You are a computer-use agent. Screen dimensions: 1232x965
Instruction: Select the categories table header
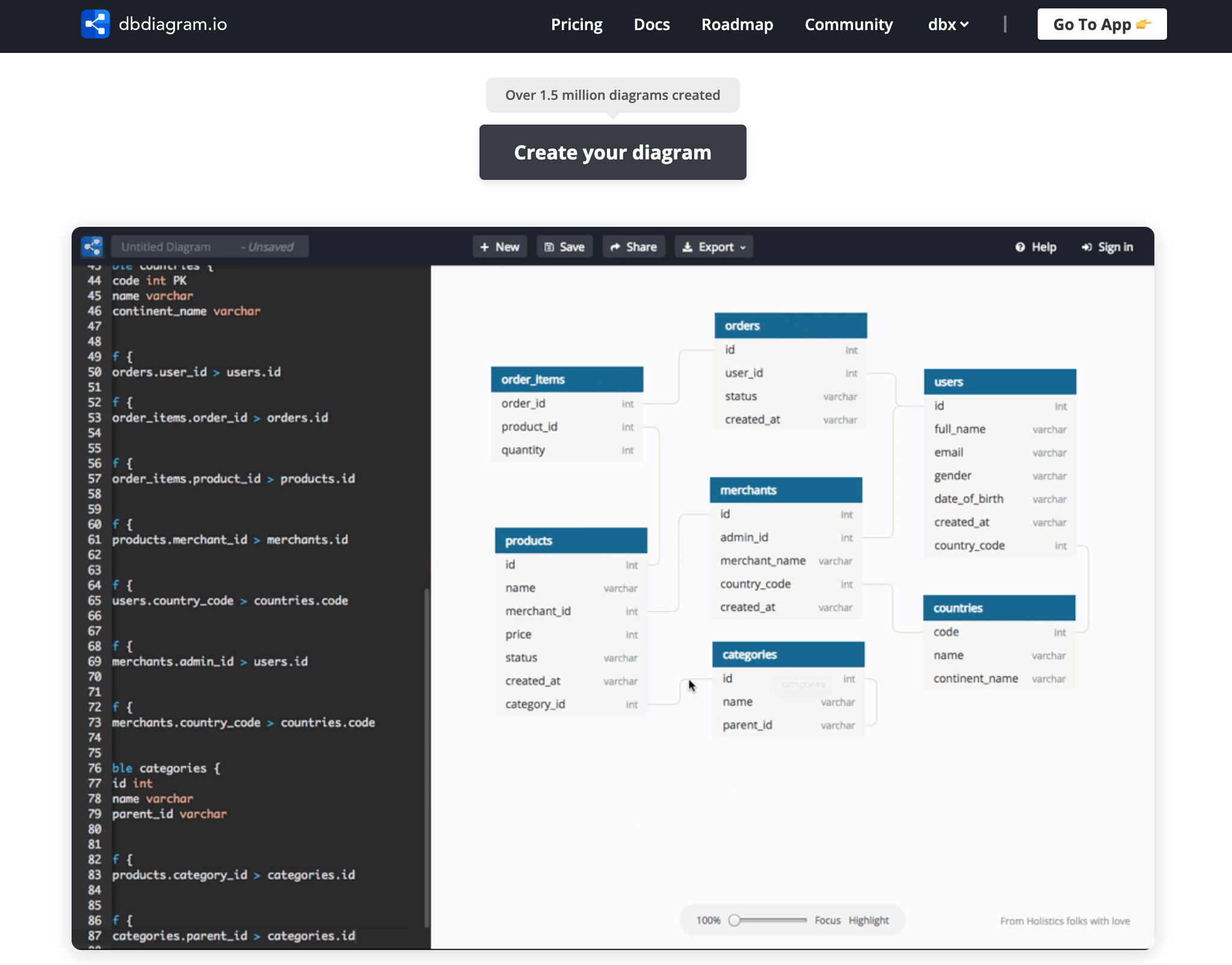click(788, 655)
